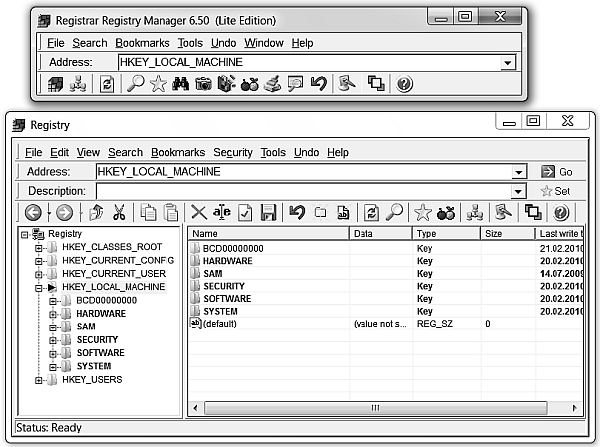The width and height of the screenshot is (600, 447).
Task: Collapse the HKEY_LOCAL_MACHINE tree node
Action: click(38, 288)
